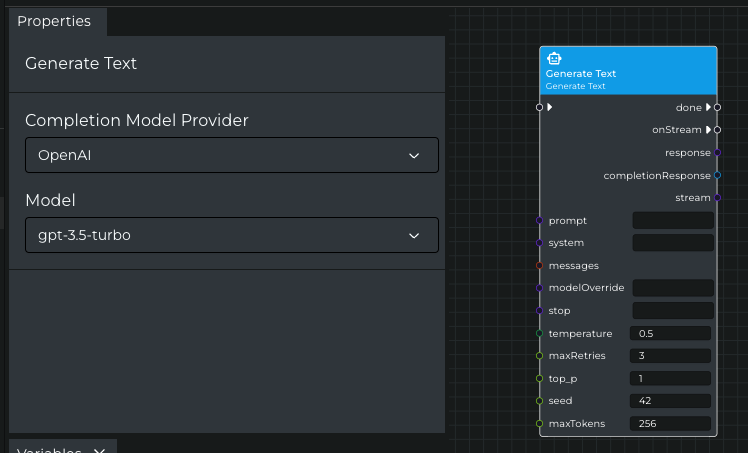Click the red messages input port
Screen dimensions: 748x453
point(540,266)
